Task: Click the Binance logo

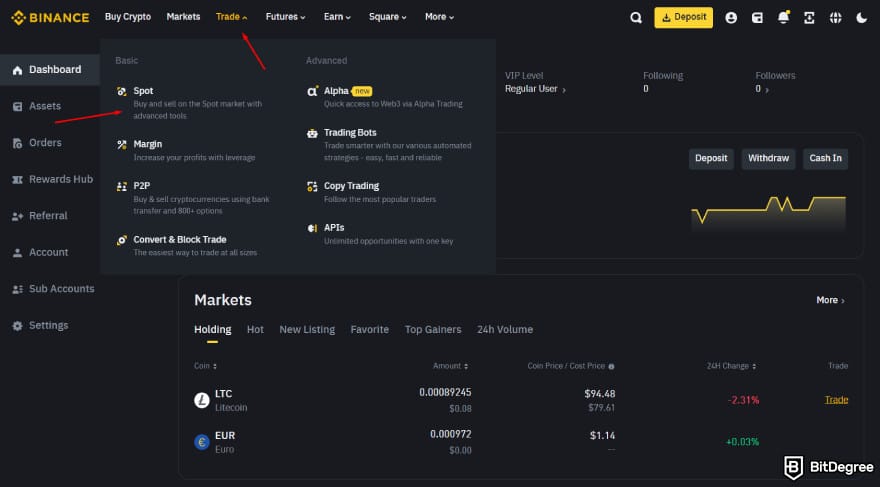Action: tap(50, 17)
